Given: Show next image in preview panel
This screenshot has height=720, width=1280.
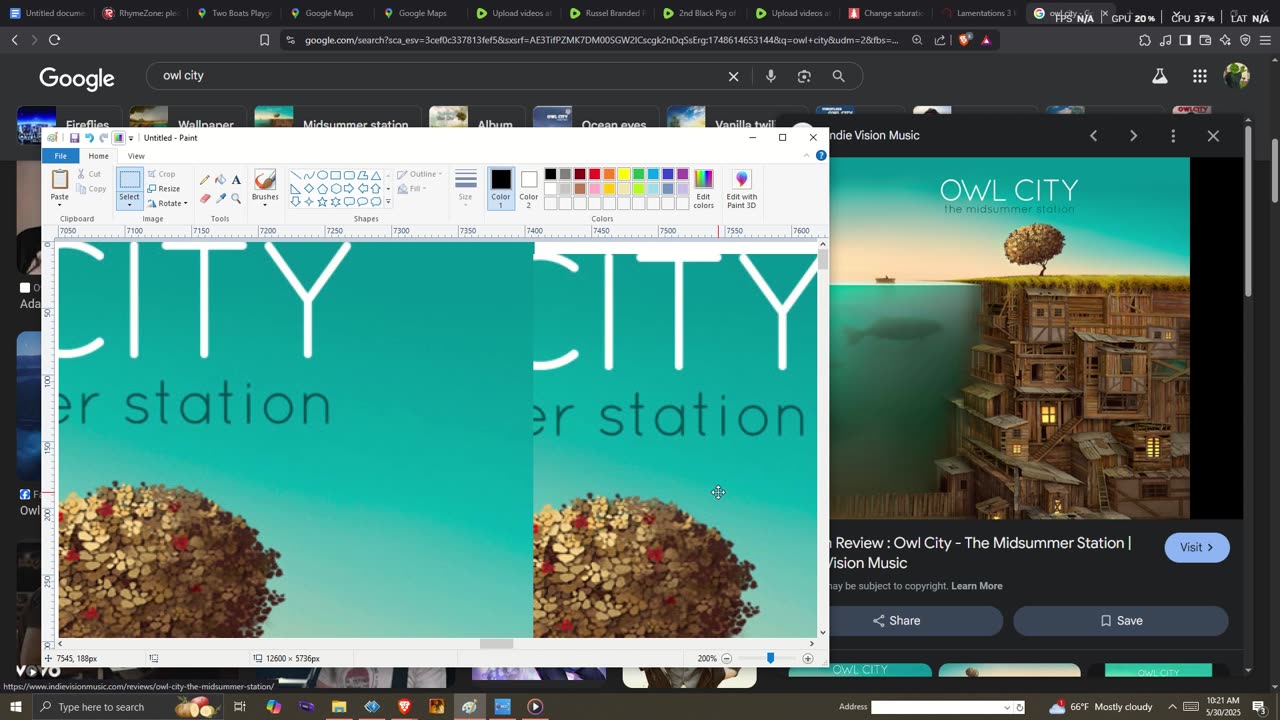Looking at the screenshot, I should click(x=1133, y=135).
